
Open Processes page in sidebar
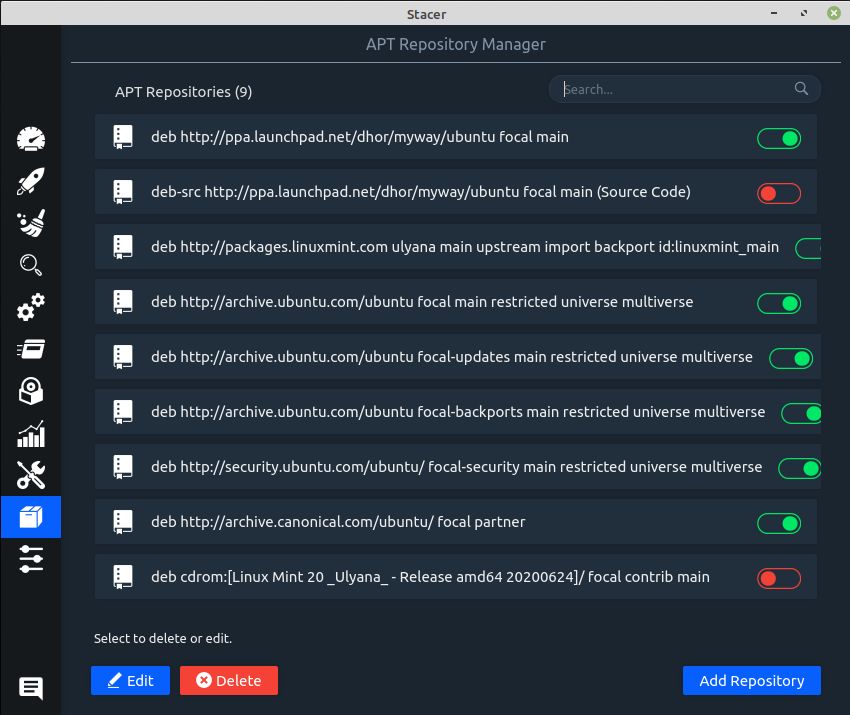click(31, 349)
